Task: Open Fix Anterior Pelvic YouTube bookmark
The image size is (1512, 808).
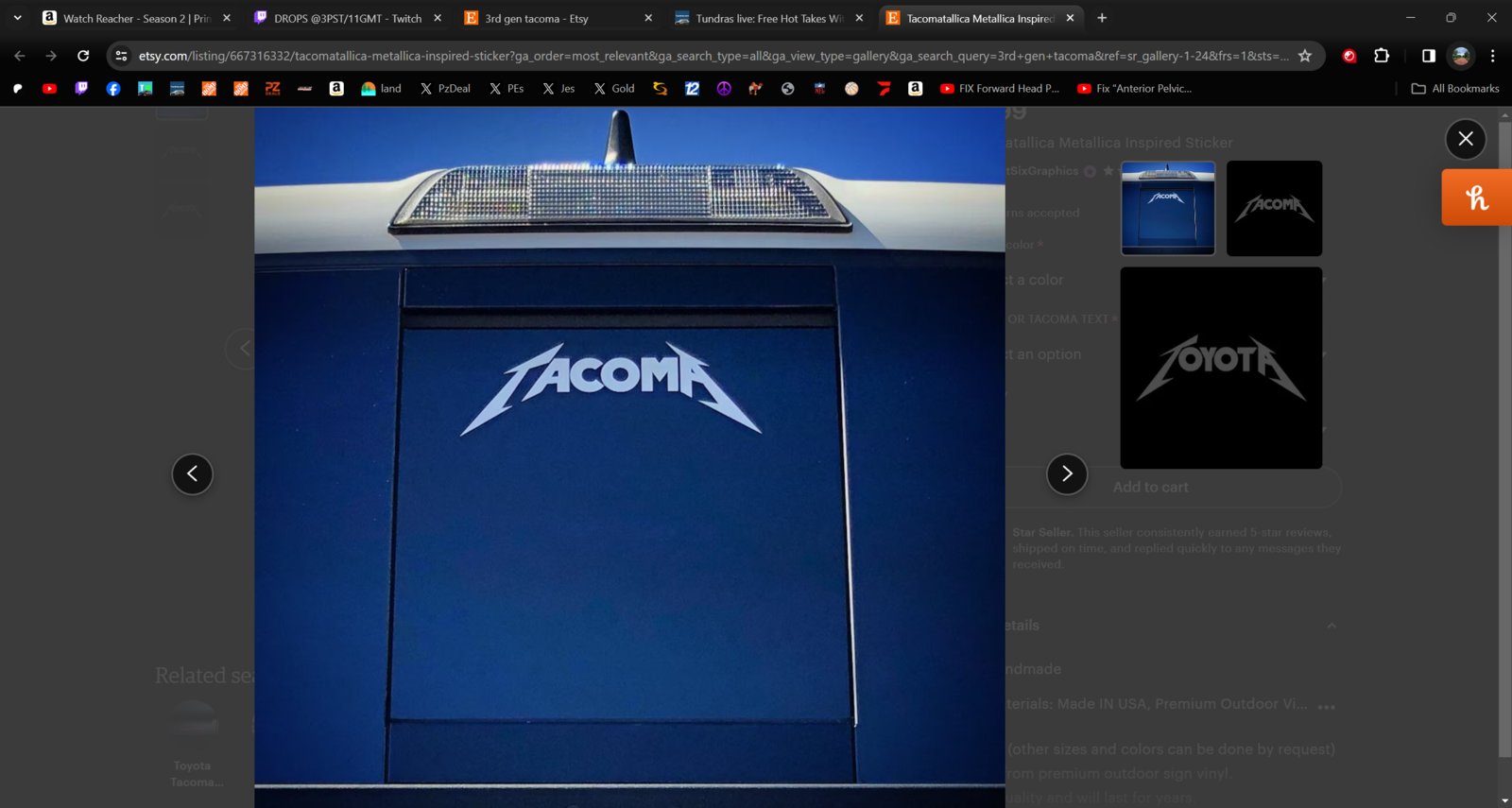Action: point(1135,89)
